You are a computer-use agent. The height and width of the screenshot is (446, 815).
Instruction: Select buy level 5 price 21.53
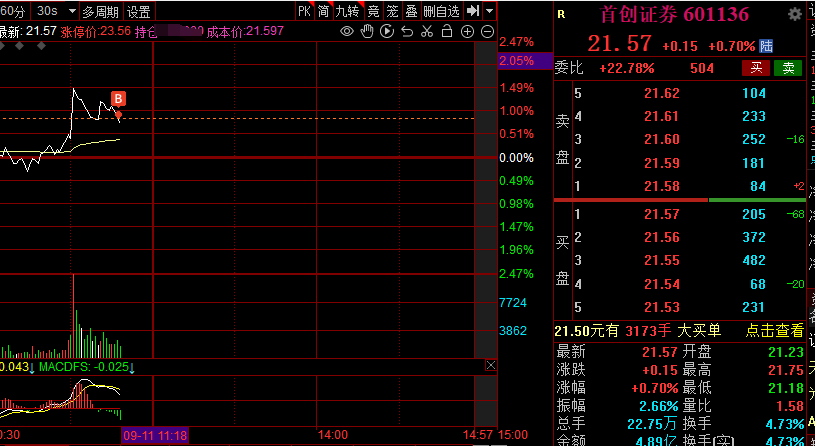(x=662, y=307)
